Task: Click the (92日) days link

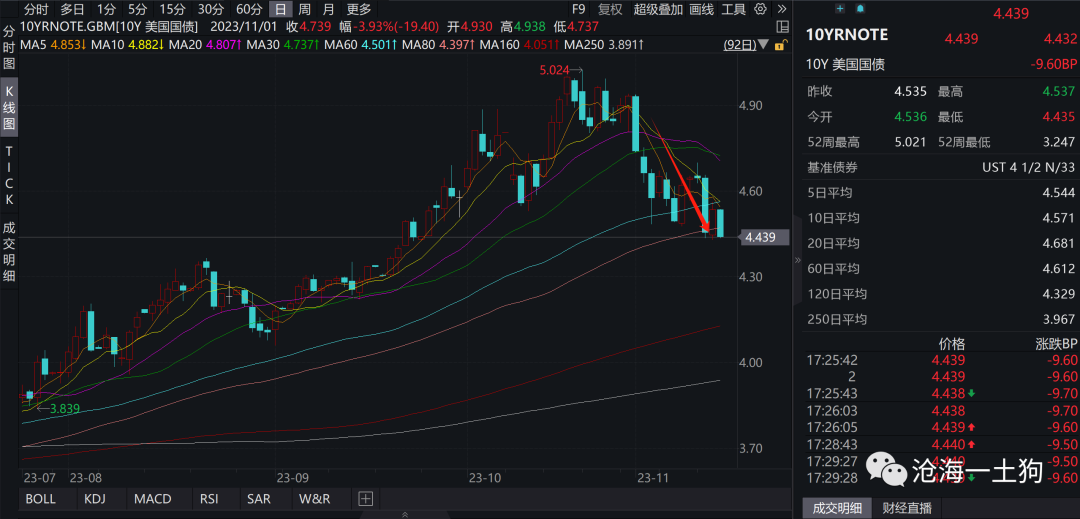Action: point(740,45)
